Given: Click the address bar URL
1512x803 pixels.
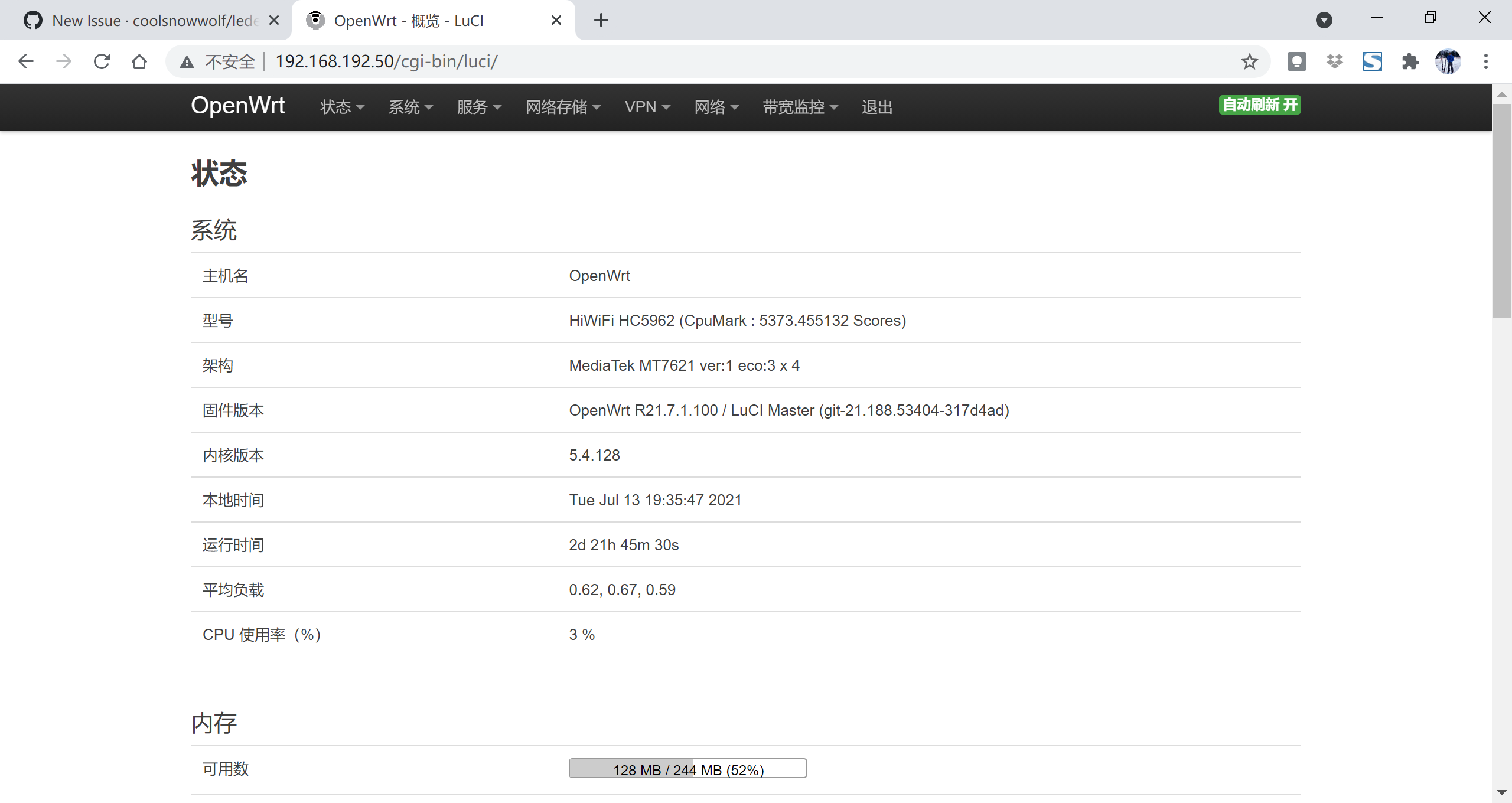Looking at the screenshot, I should [386, 61].
